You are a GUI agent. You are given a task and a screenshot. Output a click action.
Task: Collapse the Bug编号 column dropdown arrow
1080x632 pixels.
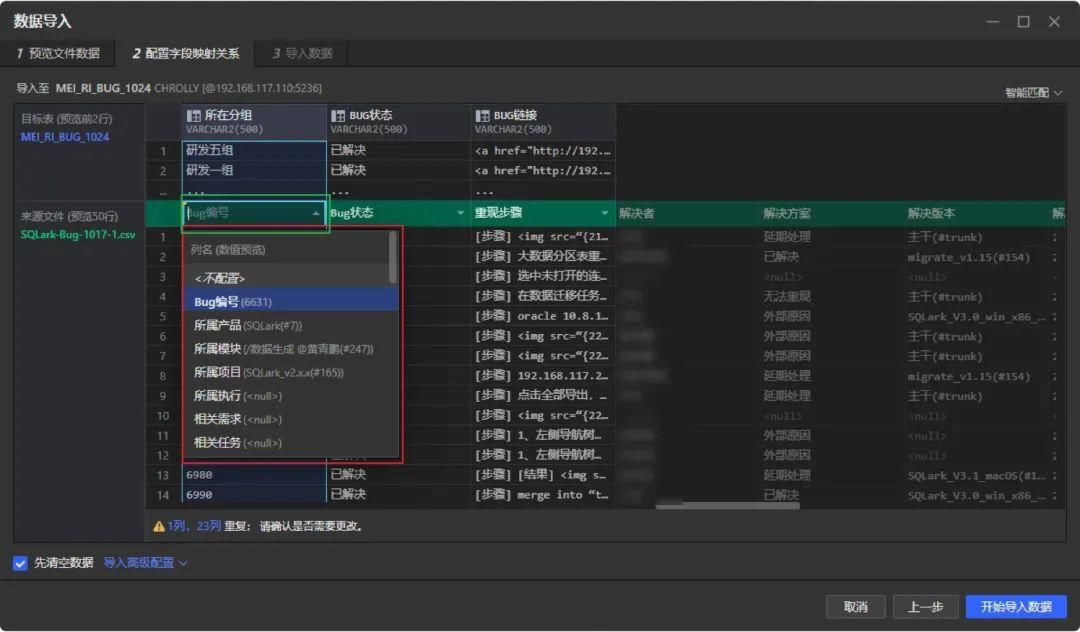(315, 213)
